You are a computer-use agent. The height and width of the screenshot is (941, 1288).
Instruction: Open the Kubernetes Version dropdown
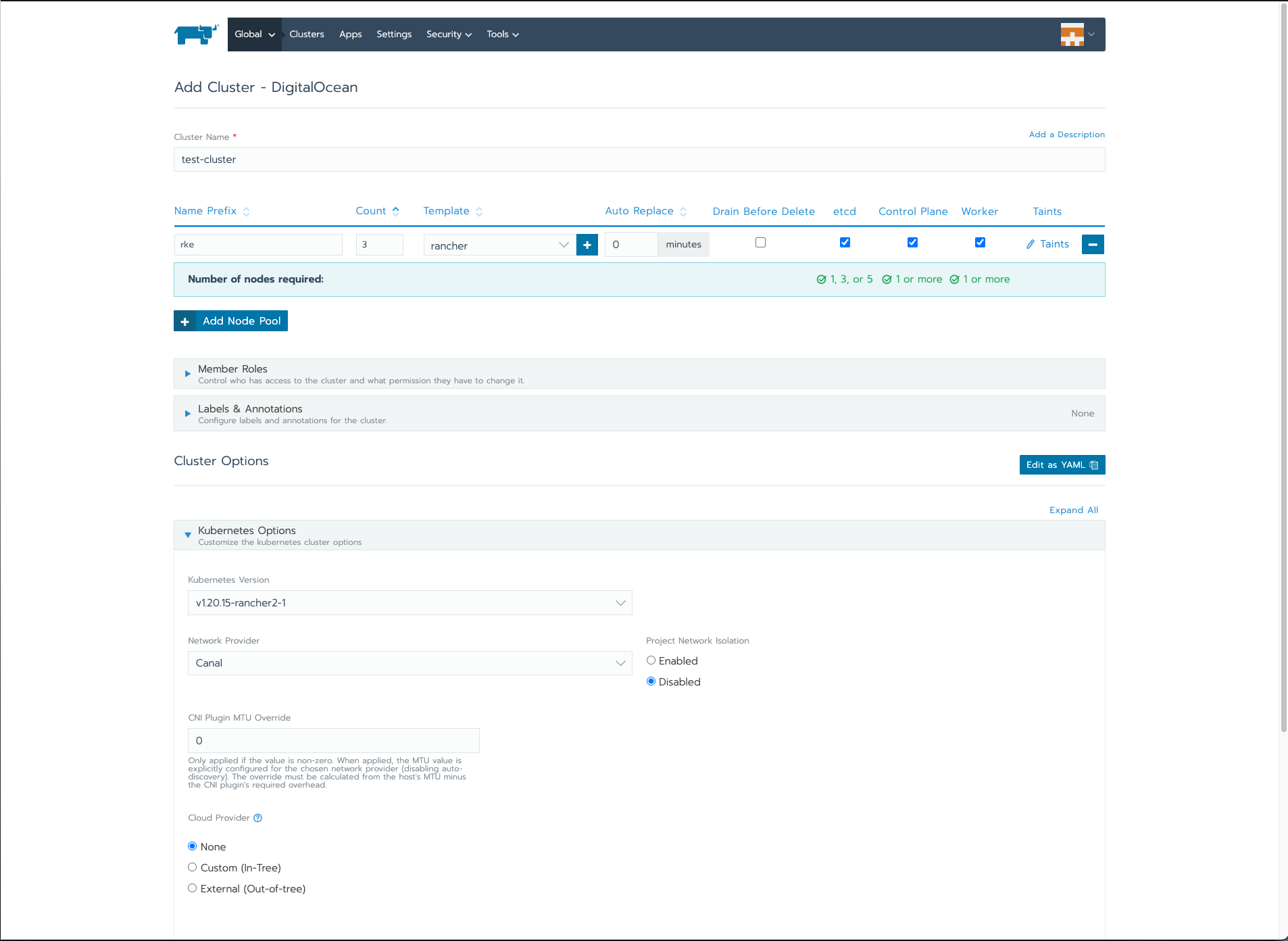[410, 603]
